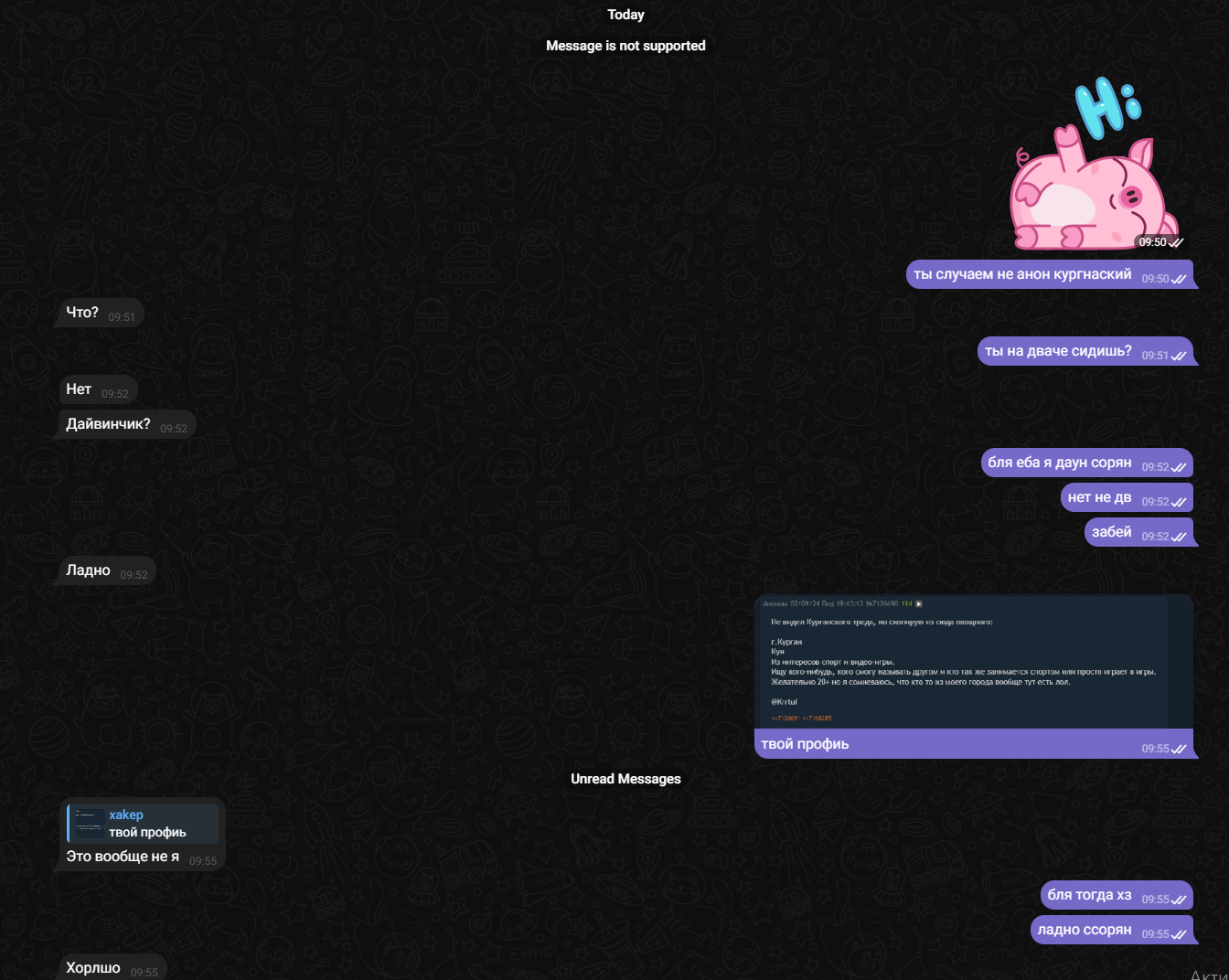This screenshot has height=980, width=1229.
Task: Click the 09:52 timestamp beside "Ладно"
Action: tap(134, 575)
